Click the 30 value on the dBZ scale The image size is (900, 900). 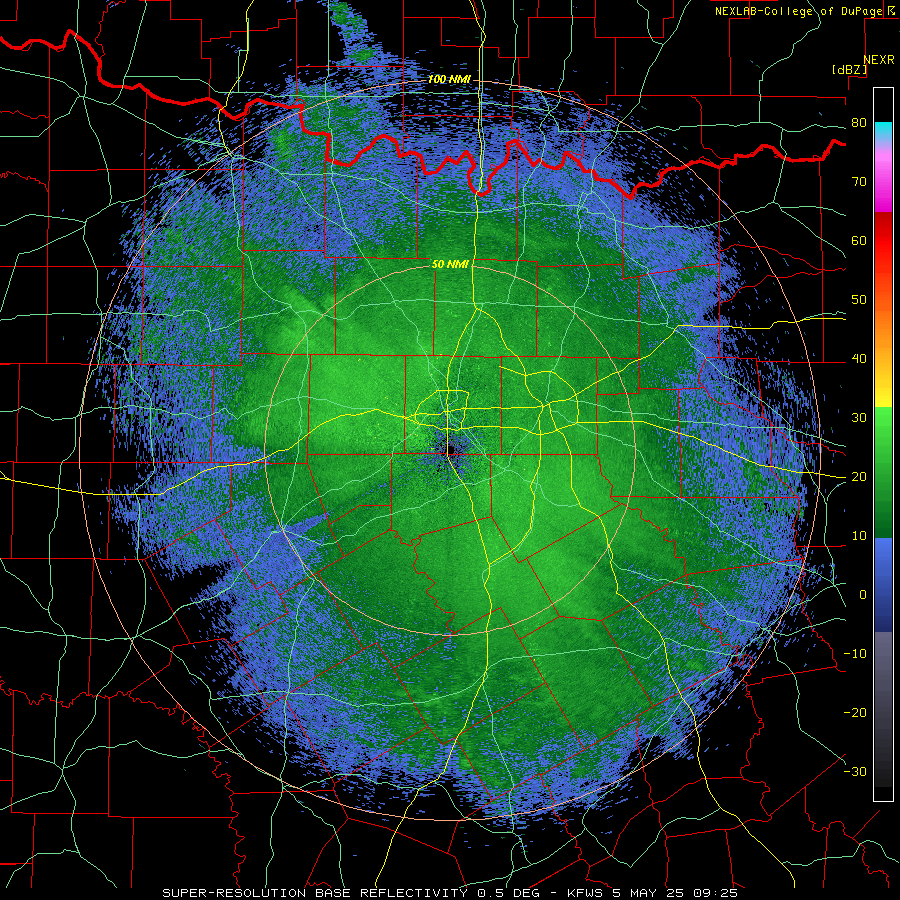point(859,417)
